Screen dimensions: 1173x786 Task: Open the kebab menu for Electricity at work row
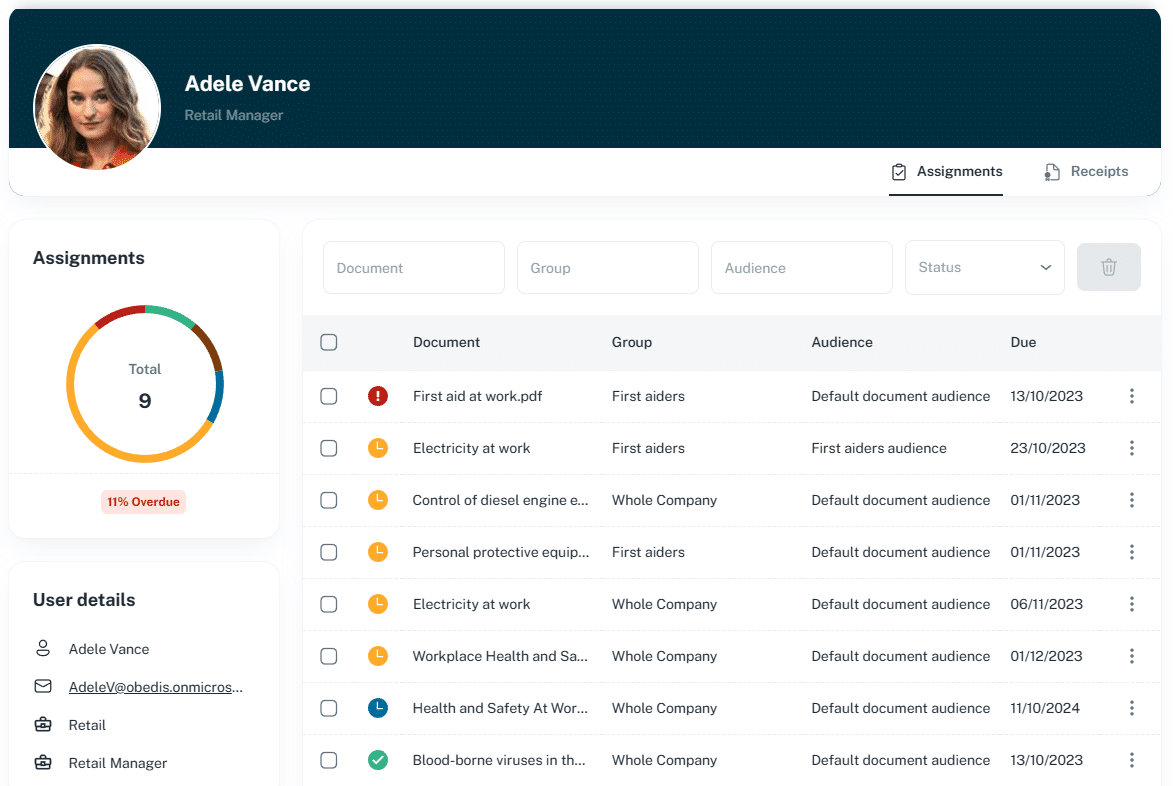click(x=1131, y=448)
